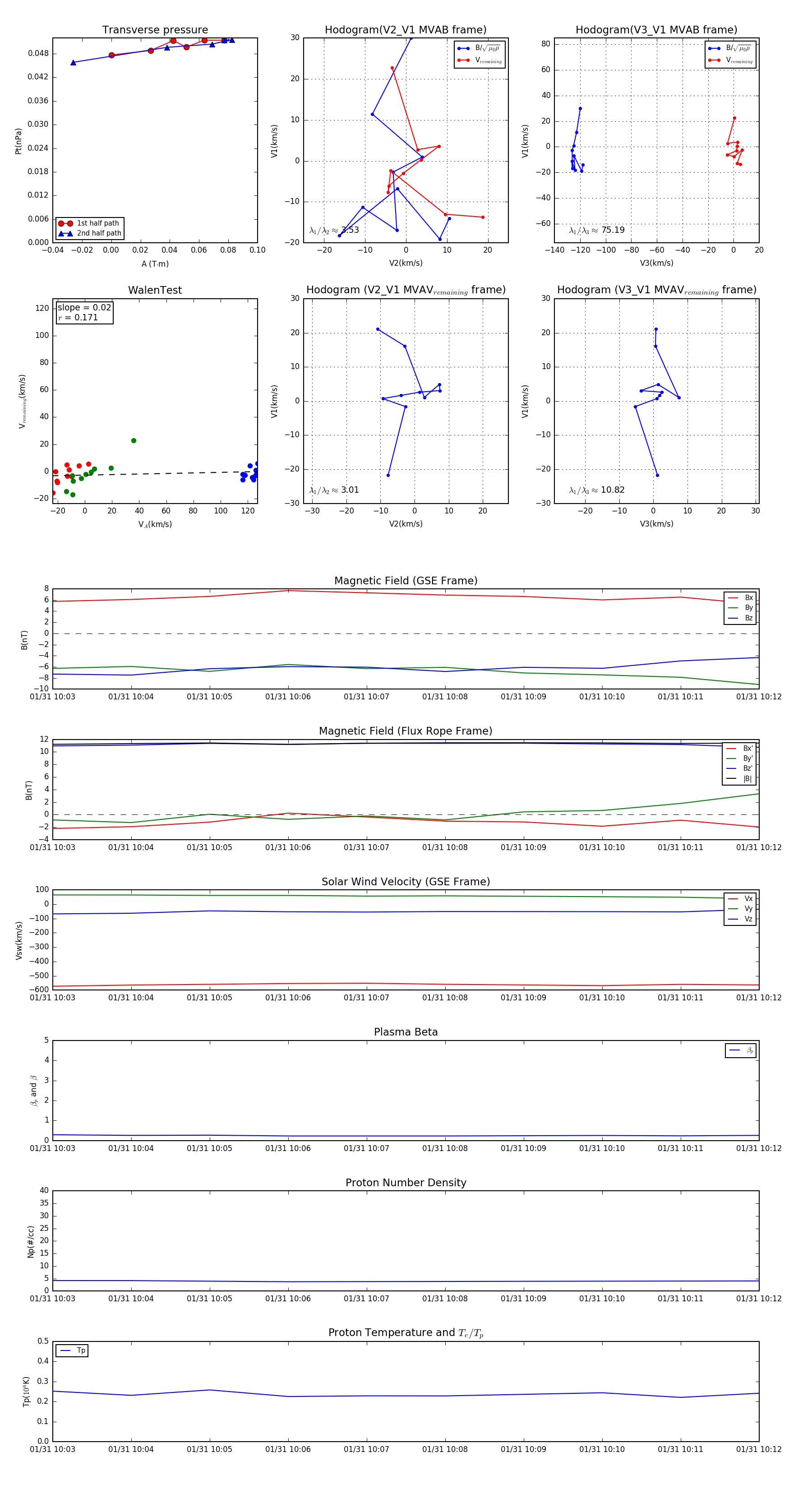Click the Vz entry in the velocity legend
The width and height of the screenshot is (812, 1489).
coord(740,919)
